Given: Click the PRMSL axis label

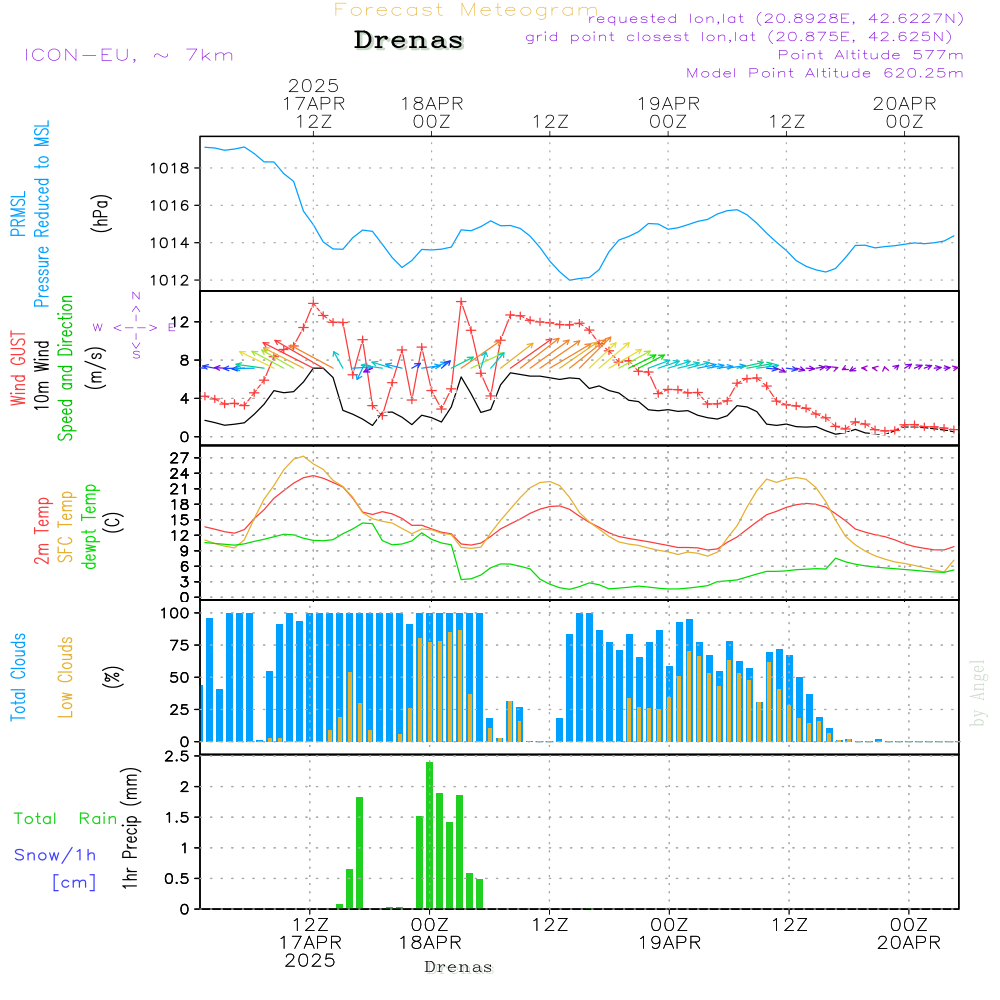Looking at the screenshot, I should [x=18, y=214].
